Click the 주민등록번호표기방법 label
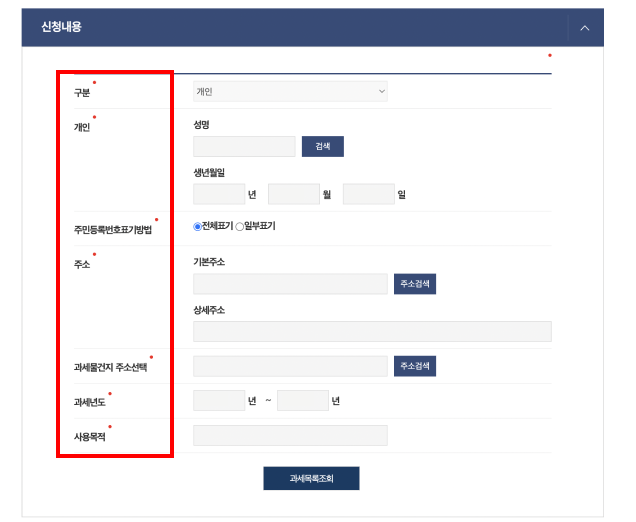 click(x=112, y=230)
